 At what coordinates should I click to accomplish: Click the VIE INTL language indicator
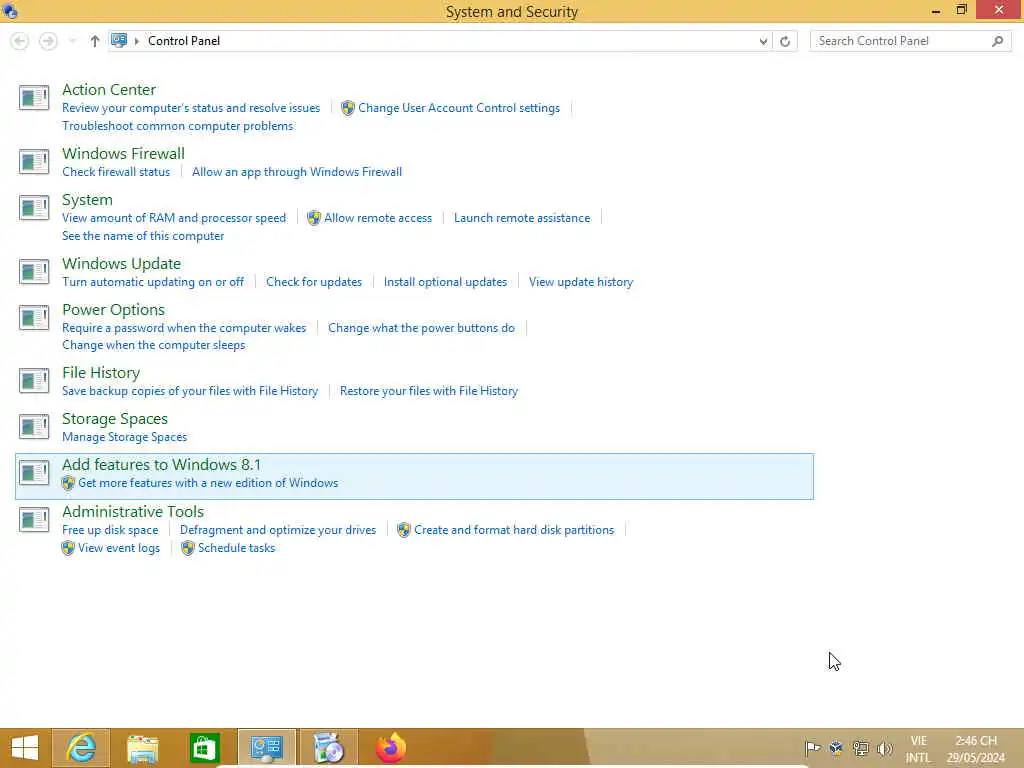click(x=918, y=749)
